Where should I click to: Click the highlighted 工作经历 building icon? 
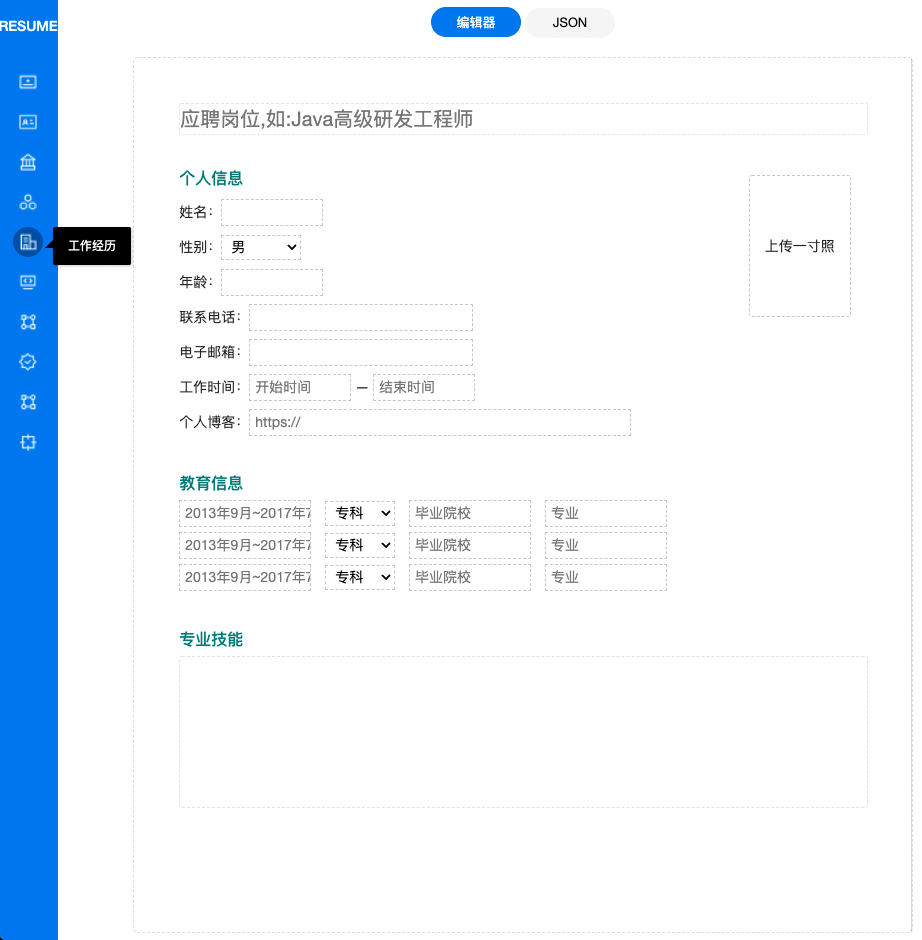coord(28,242)
